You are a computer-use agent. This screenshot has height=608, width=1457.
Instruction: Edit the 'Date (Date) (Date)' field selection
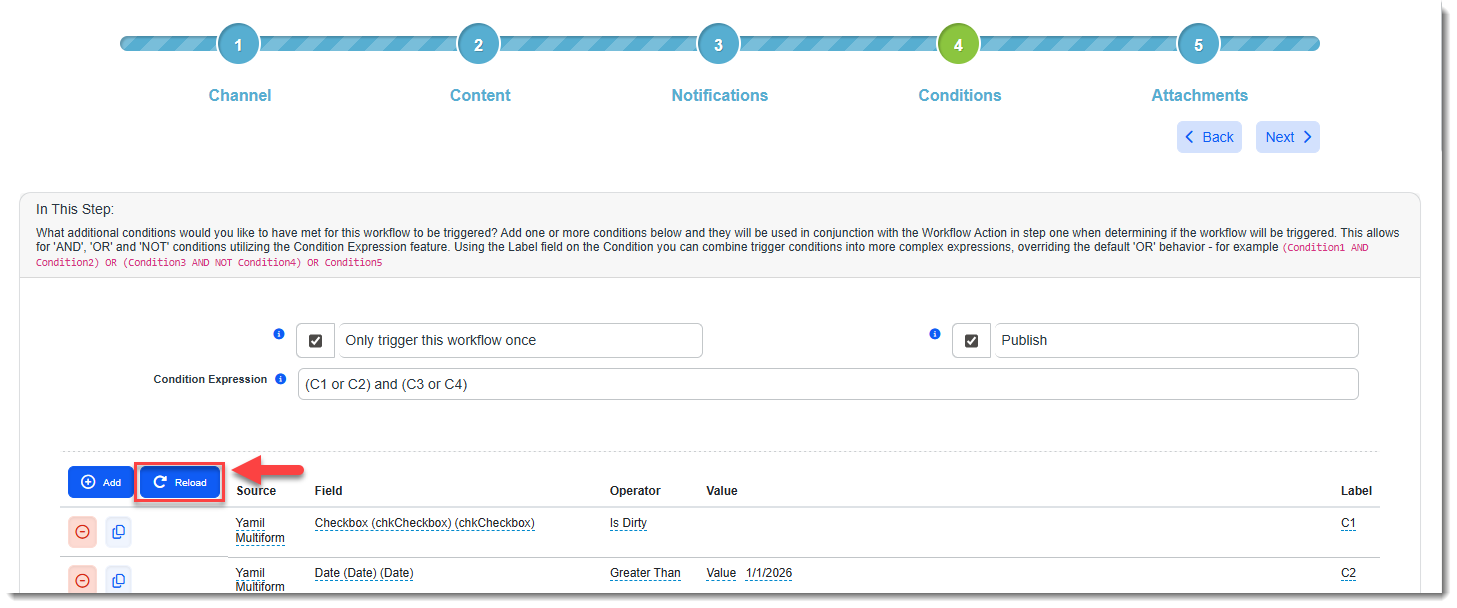point(364,573)
